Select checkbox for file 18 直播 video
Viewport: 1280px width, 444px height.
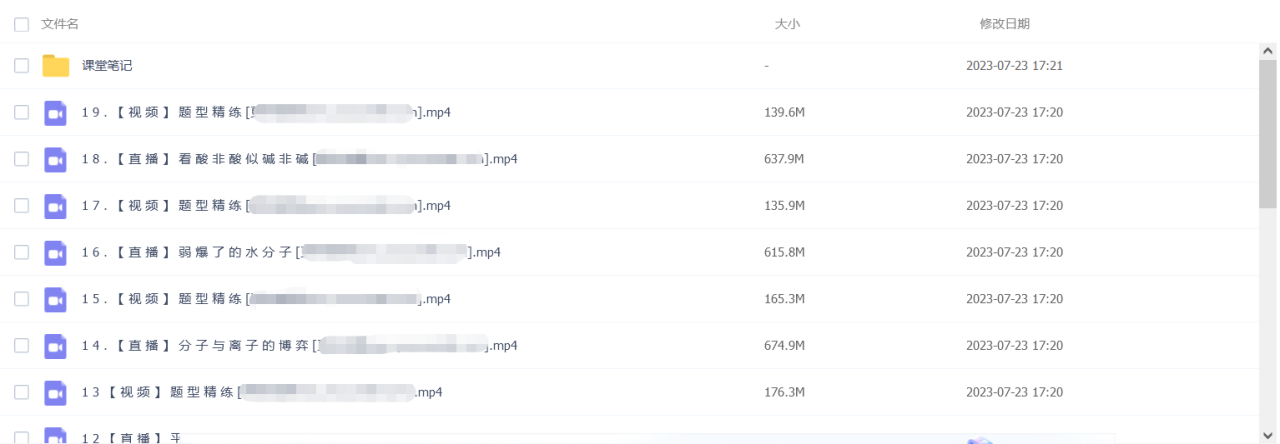tap(21, 159)
